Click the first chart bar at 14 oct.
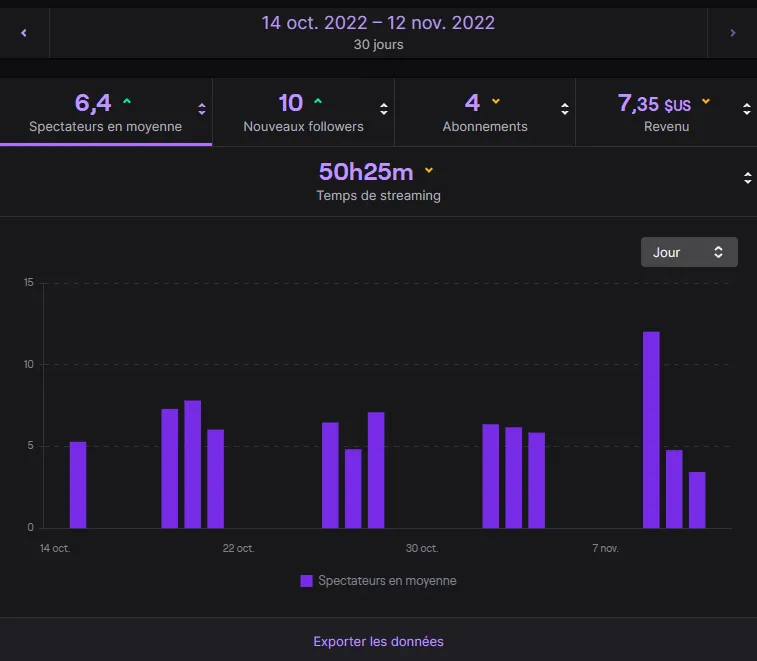 (x=78, y=485)
